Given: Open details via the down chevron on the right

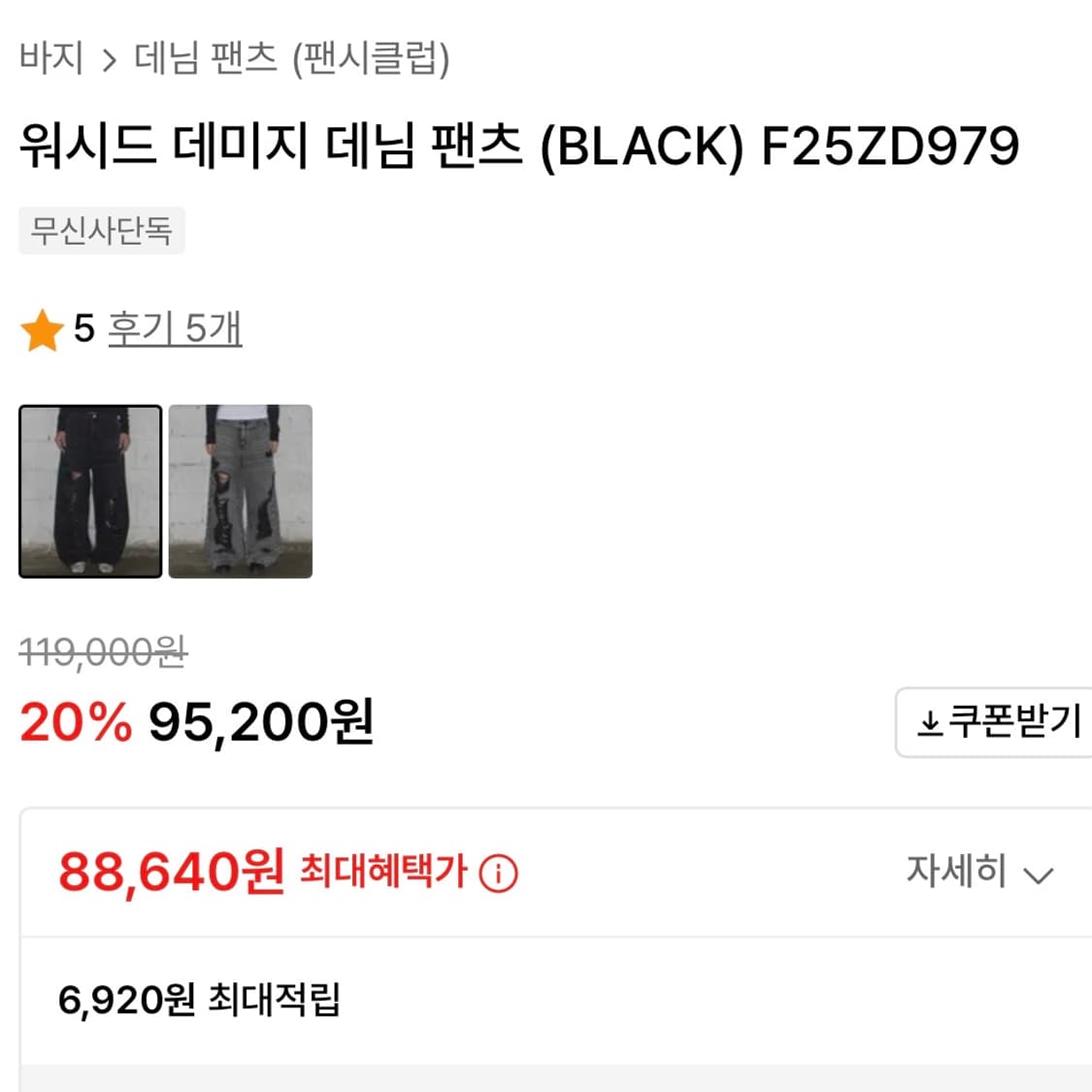Looking at the screenshot, I should point(1037,875).
